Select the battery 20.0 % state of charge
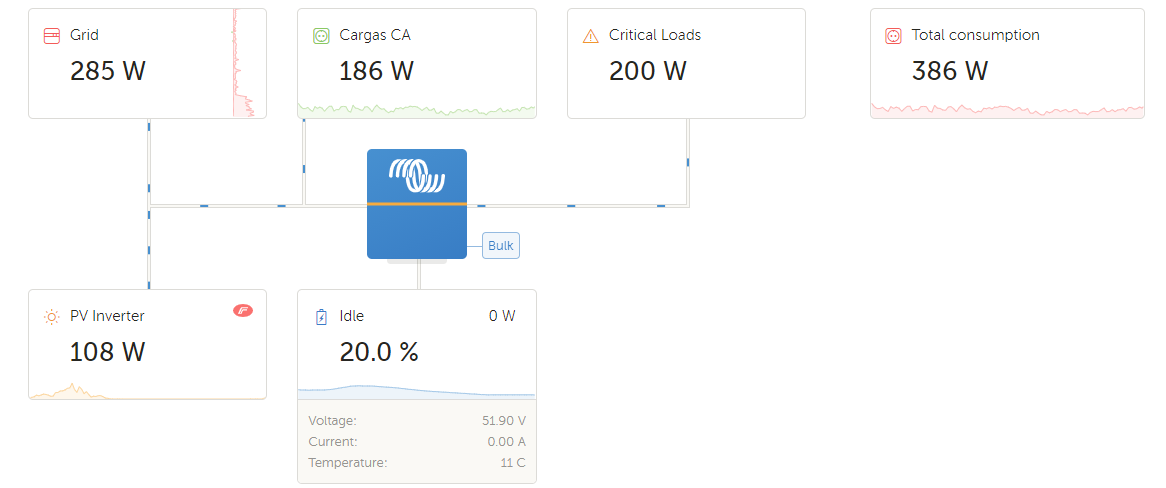 point(378,352)
